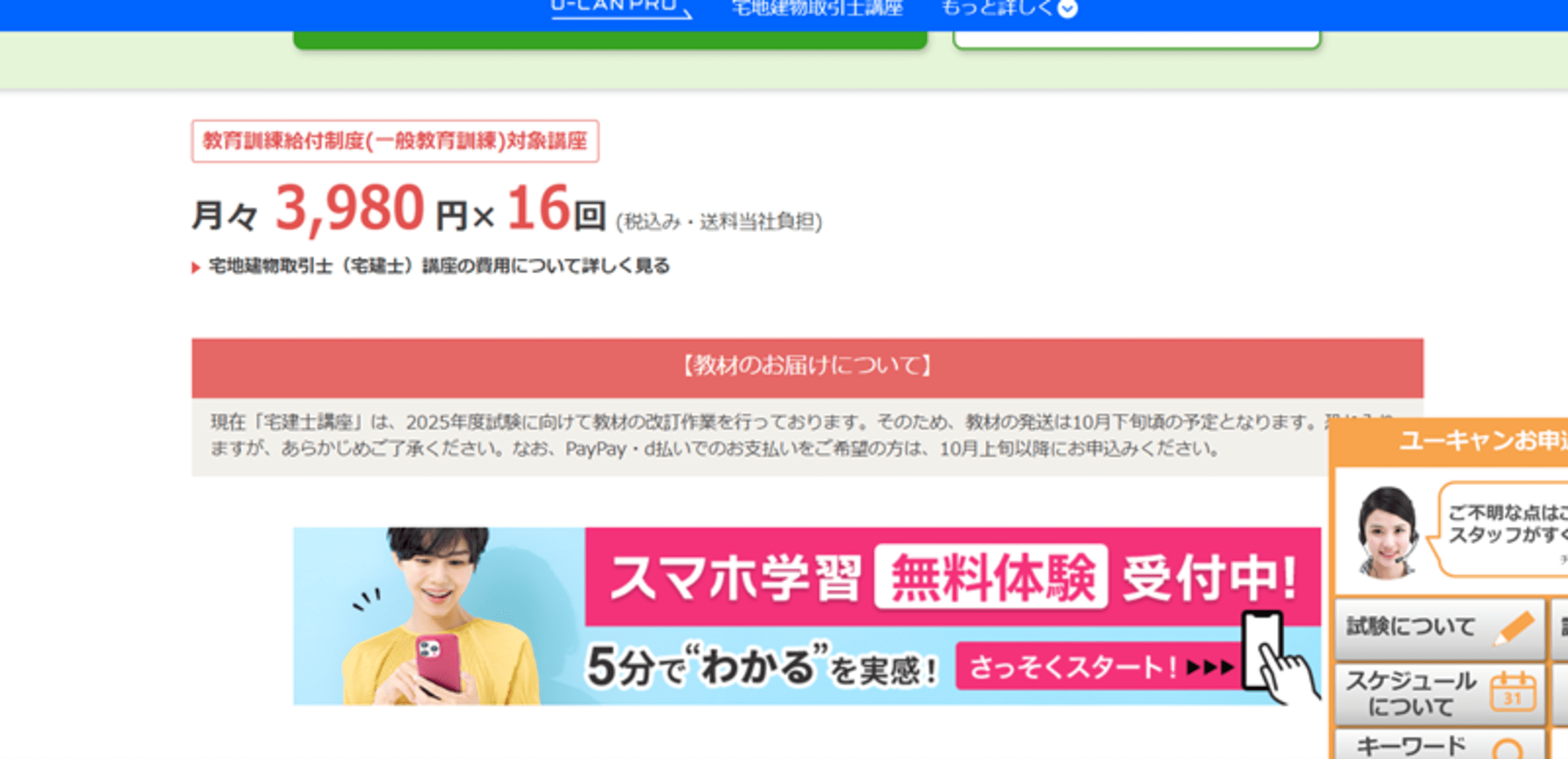Click the calendar 31 icon

(x=1512, y=693)
